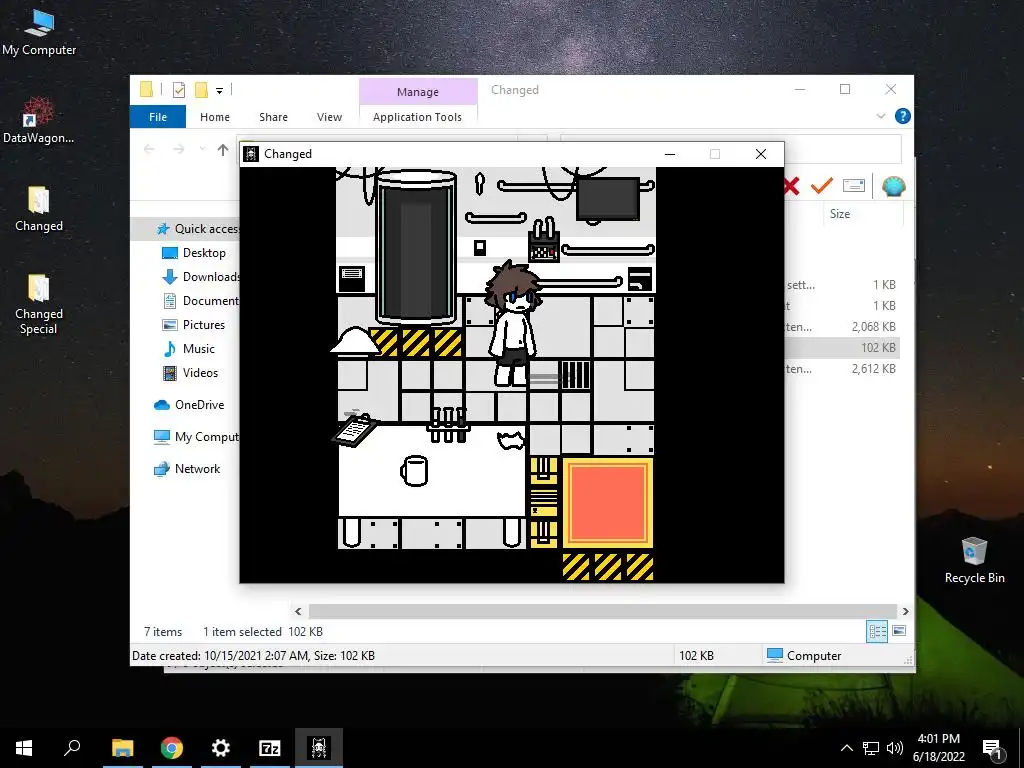Click the properties checkmark icon in quick access toolbar
1024x768 pixels.
(178, 90)
